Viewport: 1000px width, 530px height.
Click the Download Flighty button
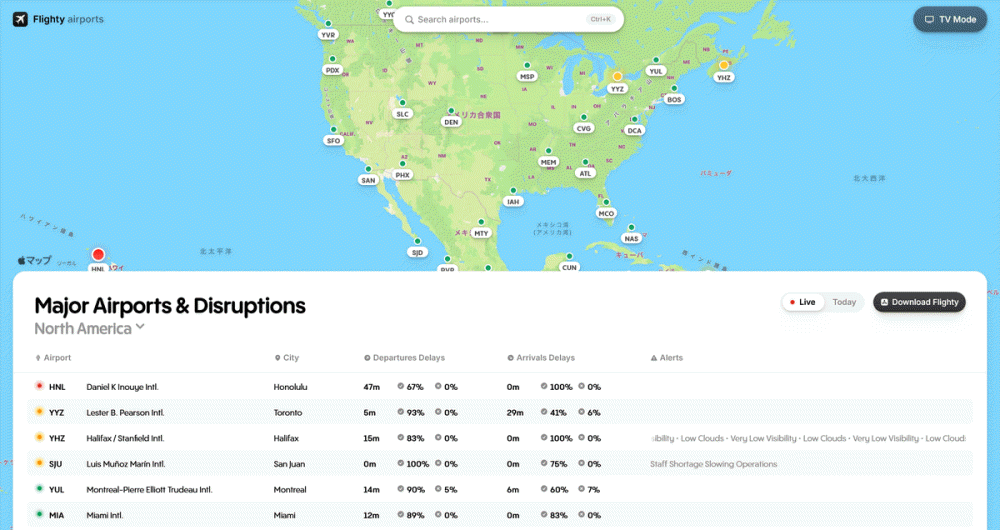pos(919,302)
